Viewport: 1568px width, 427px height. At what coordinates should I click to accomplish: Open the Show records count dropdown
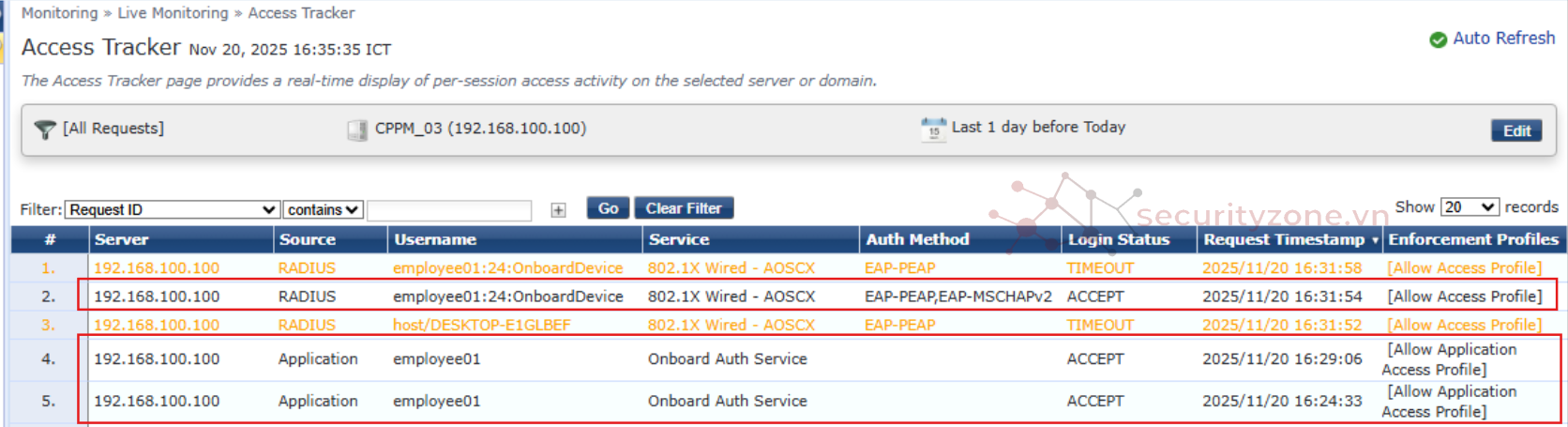[x=1470, y=207]
